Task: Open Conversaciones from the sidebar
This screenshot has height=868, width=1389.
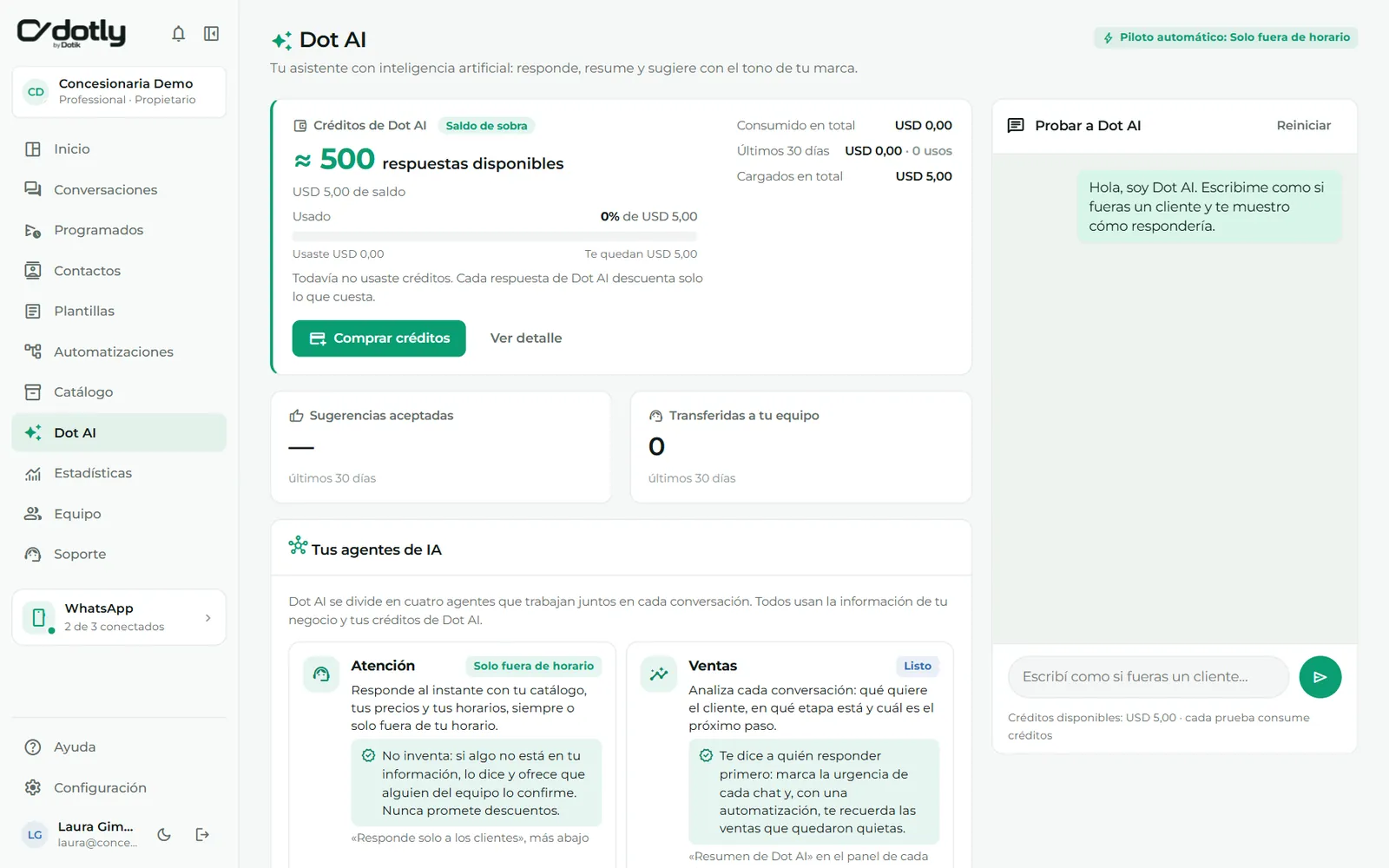Action: [119, 189]
